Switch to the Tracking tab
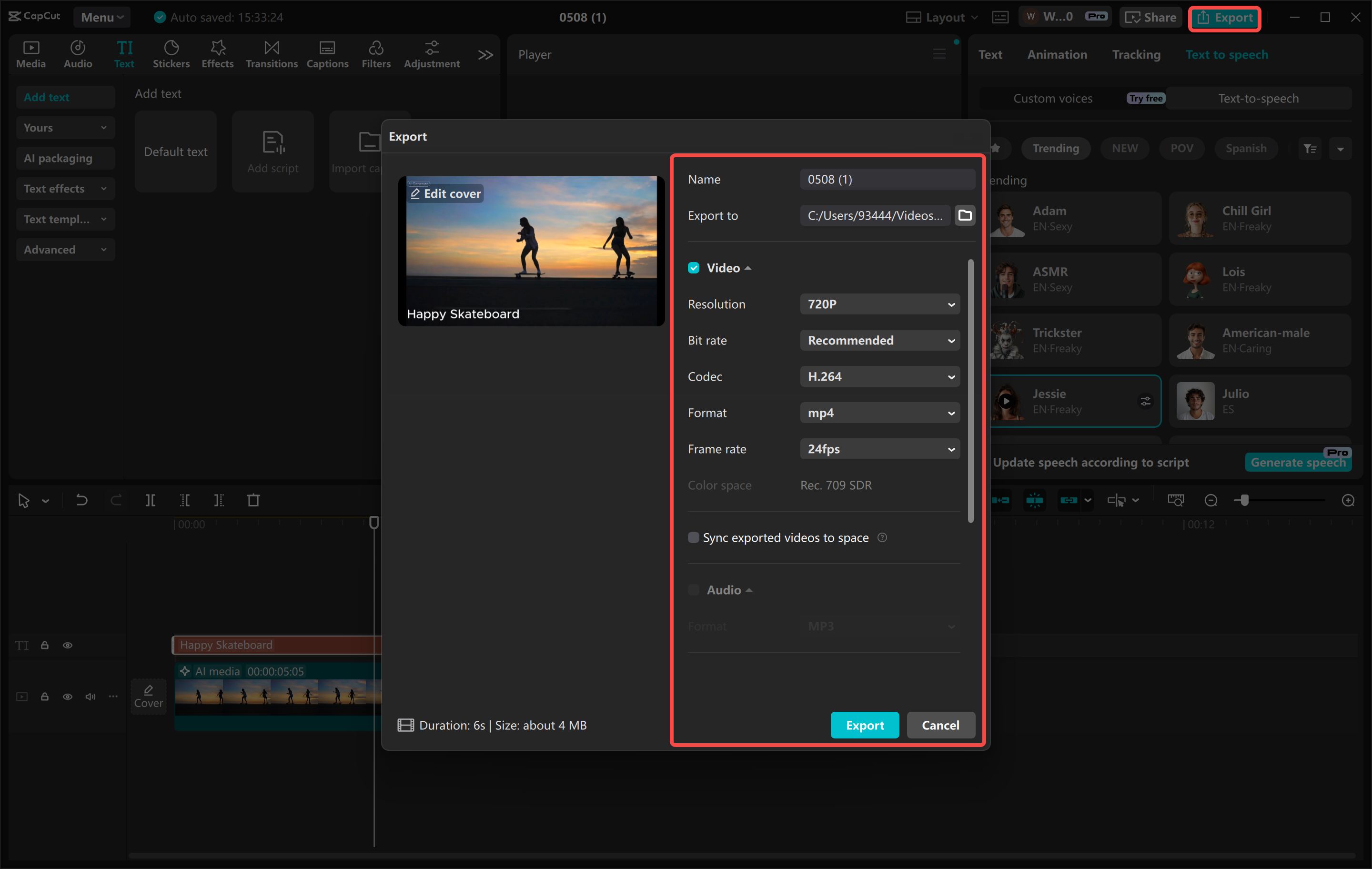 1136,54
